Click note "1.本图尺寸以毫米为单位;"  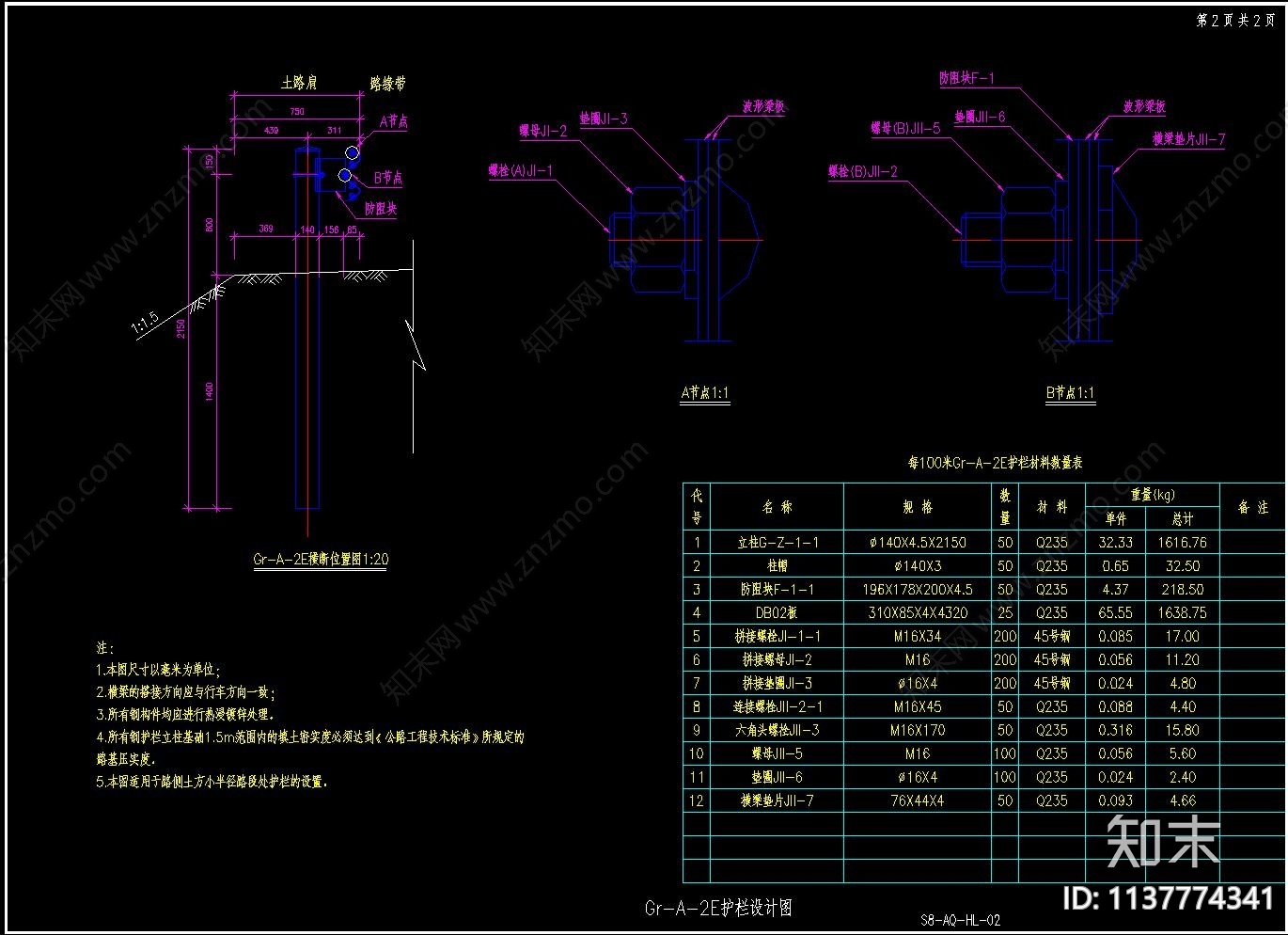pos(158,672)
